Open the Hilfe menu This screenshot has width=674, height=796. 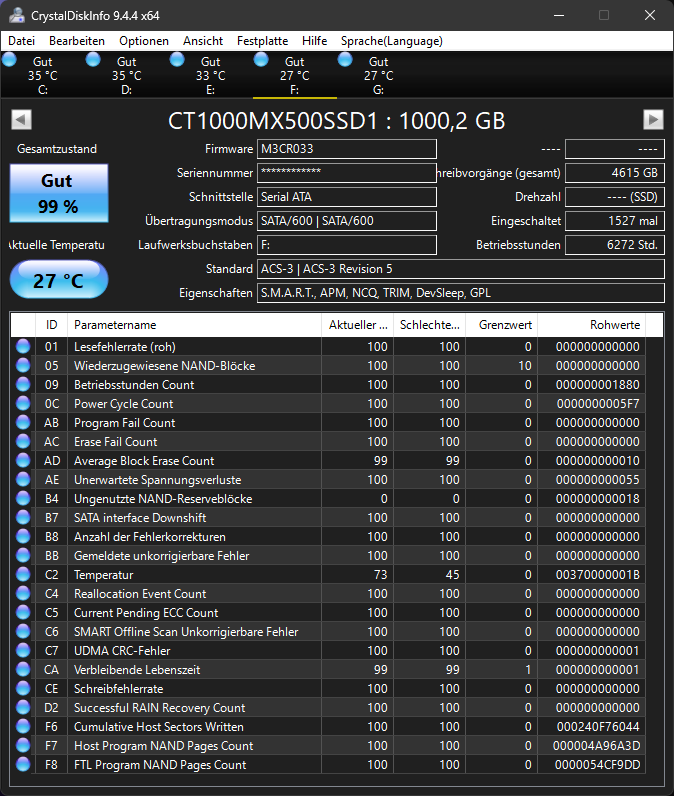(x=314, y=41)
